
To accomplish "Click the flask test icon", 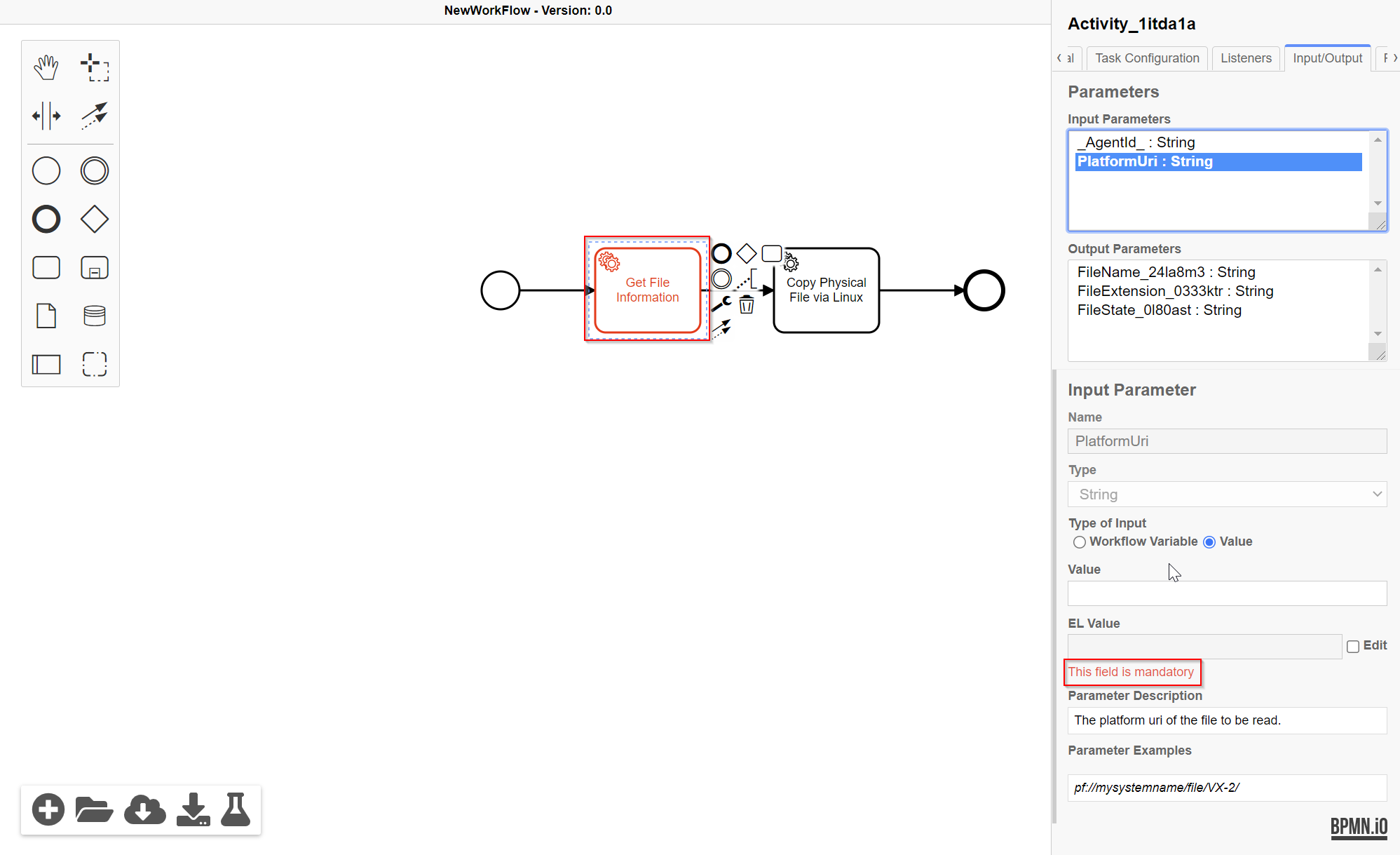I will tap(236, 810).
